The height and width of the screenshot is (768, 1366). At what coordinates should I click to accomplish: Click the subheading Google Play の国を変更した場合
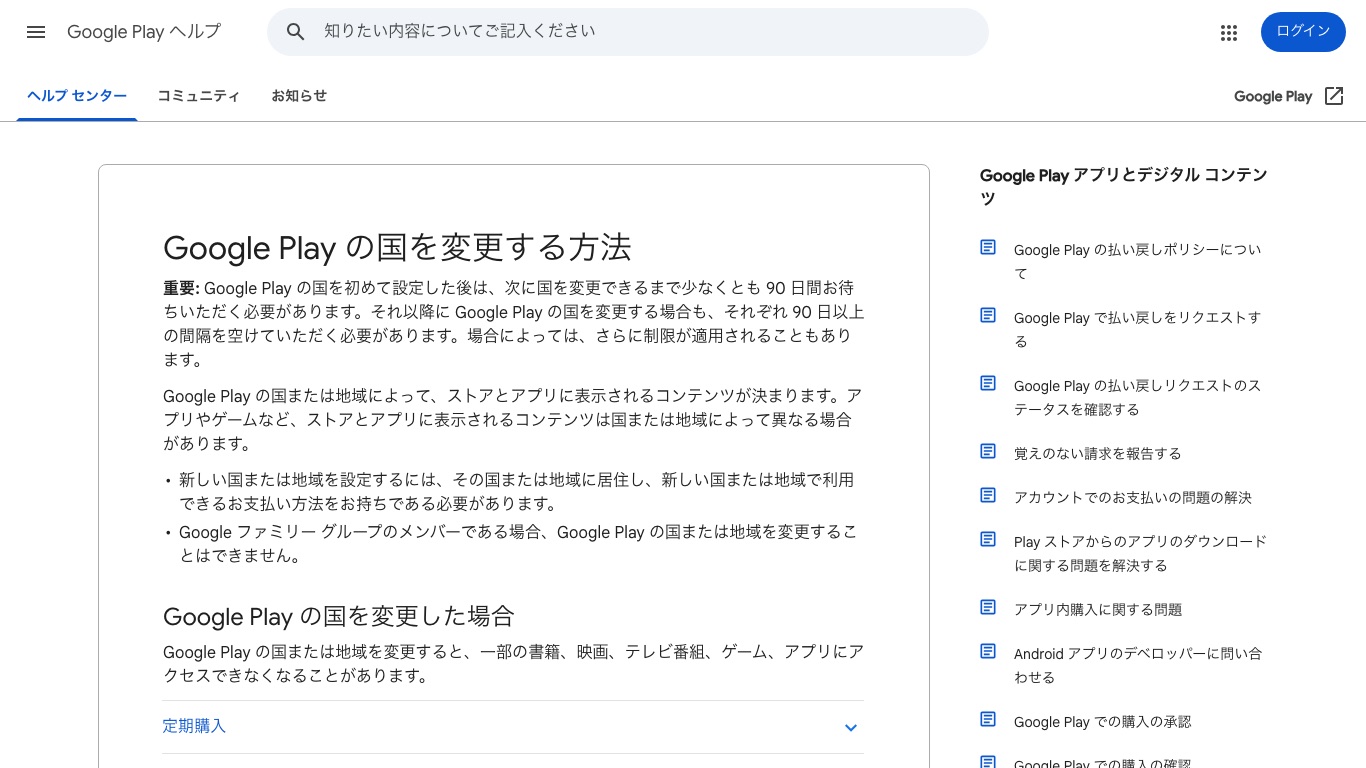339,616
